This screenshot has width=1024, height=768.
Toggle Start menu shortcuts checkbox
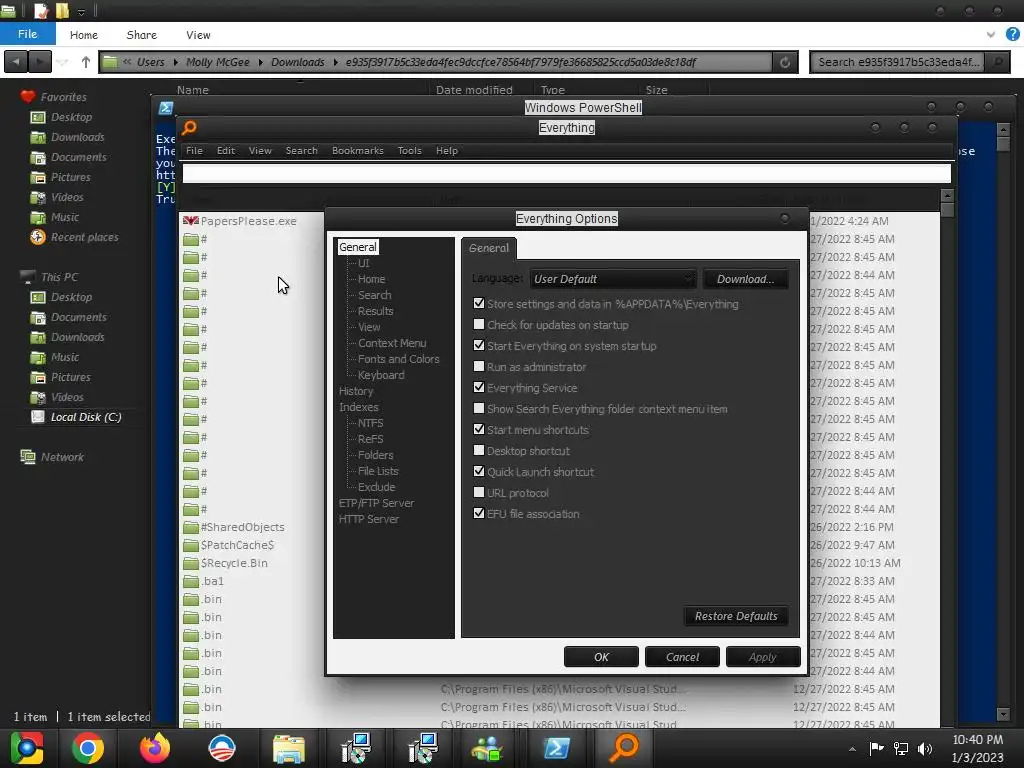(479, 430)
